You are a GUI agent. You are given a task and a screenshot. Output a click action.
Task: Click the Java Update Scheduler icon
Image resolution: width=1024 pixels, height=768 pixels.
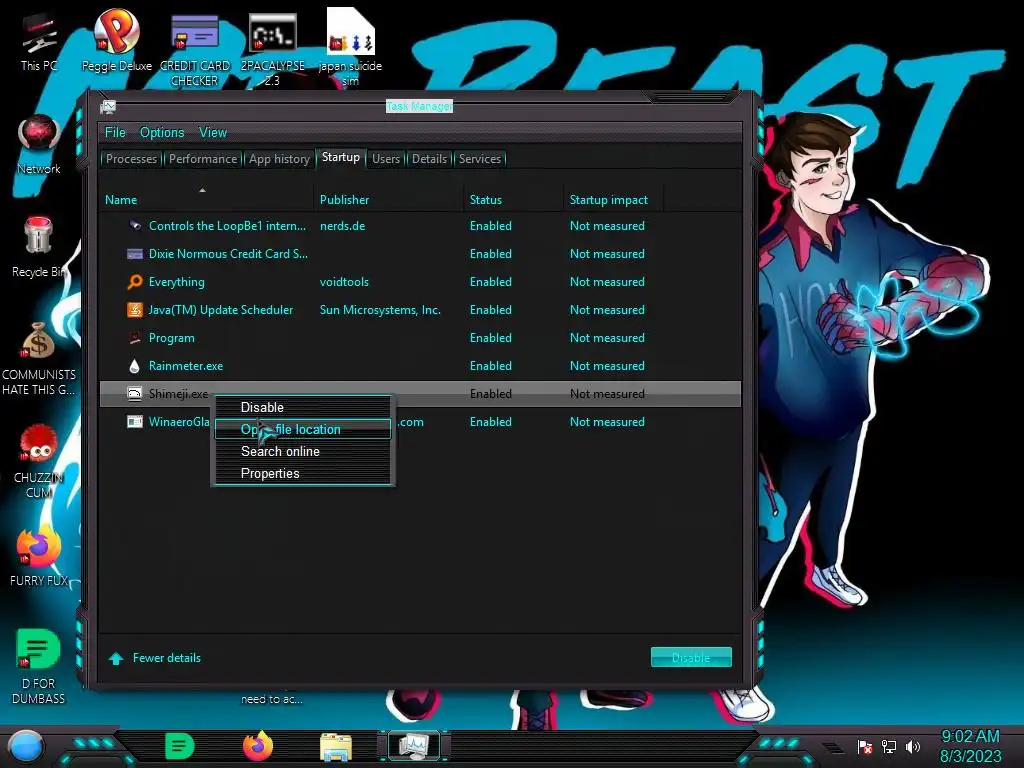coord(135,310)
